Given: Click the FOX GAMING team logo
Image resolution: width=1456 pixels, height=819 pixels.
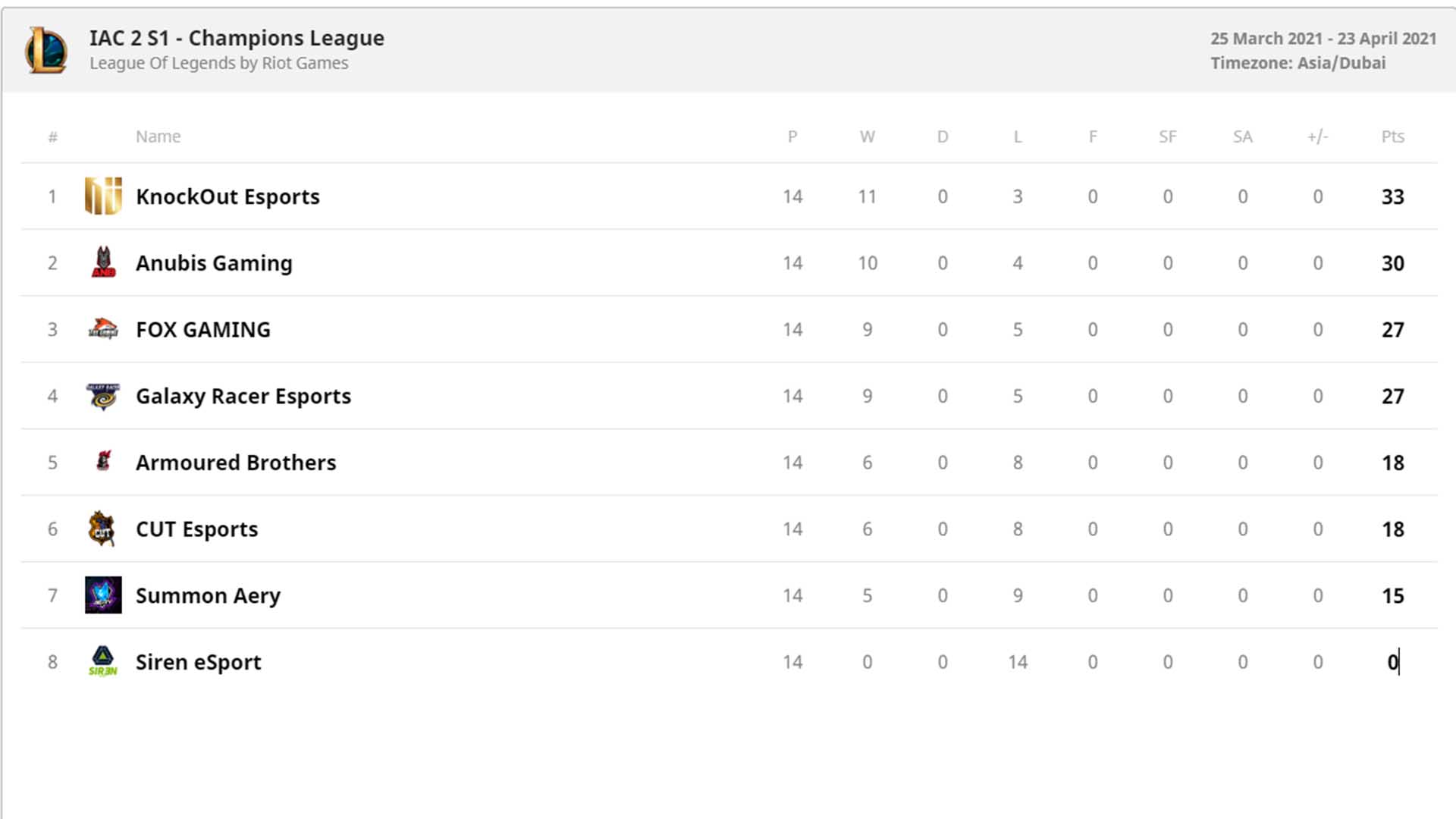Looking at the screenshot, I should click(103, 329).
